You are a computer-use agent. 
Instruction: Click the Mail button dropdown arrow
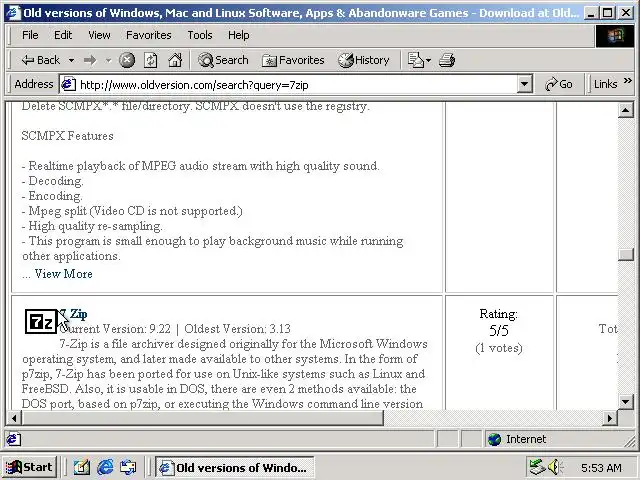(428, 60)
